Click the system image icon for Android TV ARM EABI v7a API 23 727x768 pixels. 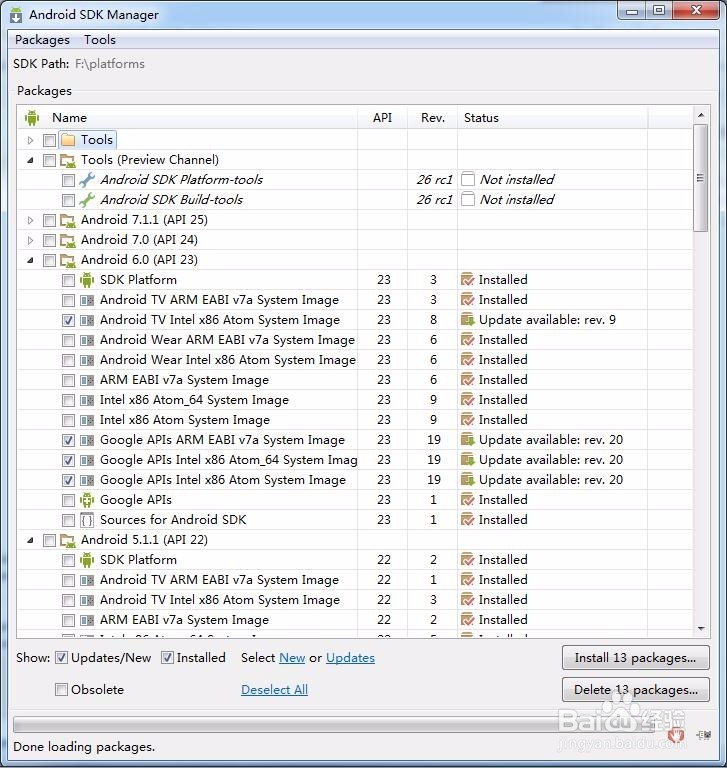(87, 300)
